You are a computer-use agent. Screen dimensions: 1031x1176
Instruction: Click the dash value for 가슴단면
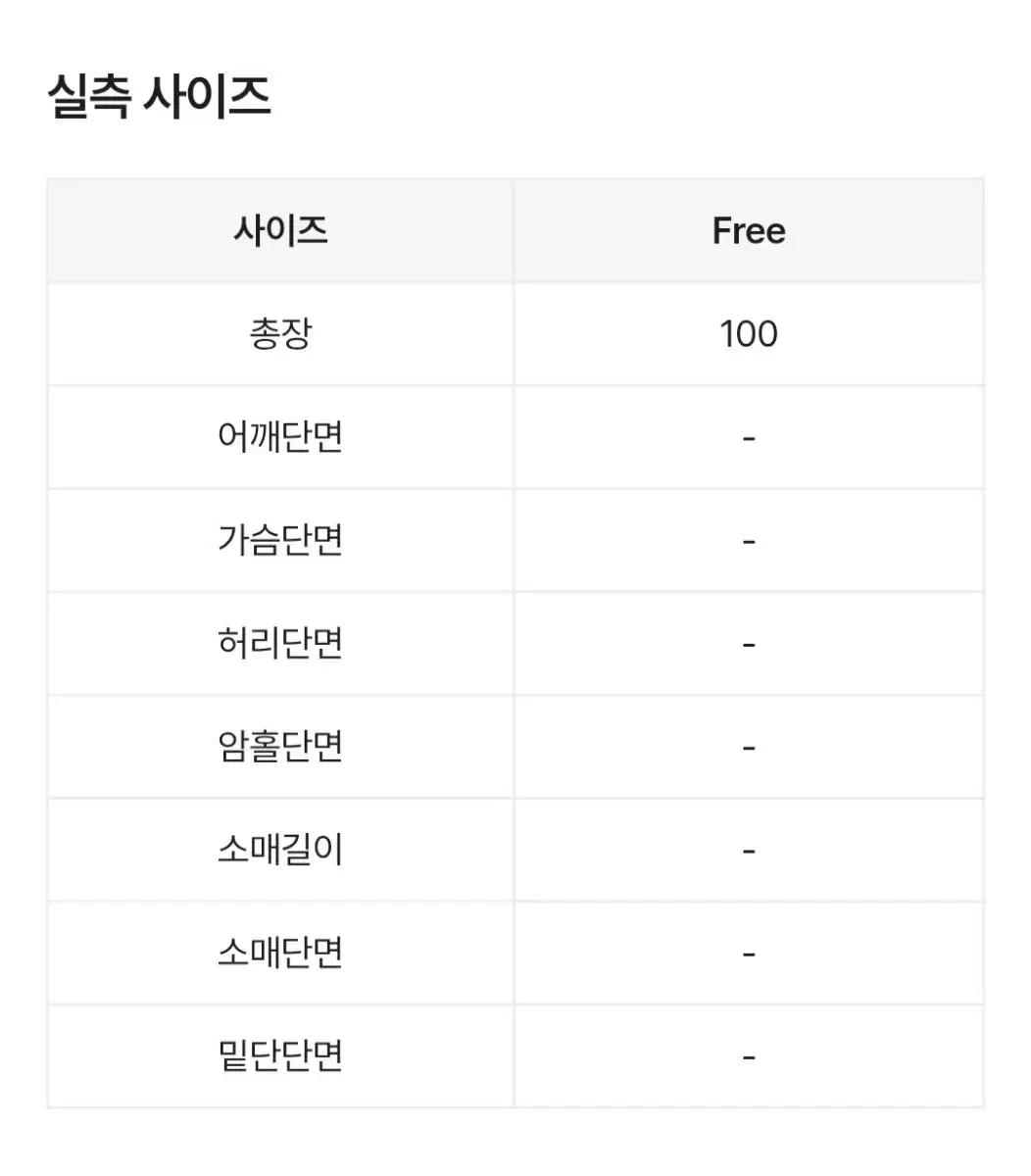pyautogui.click(x=749, y=541)
